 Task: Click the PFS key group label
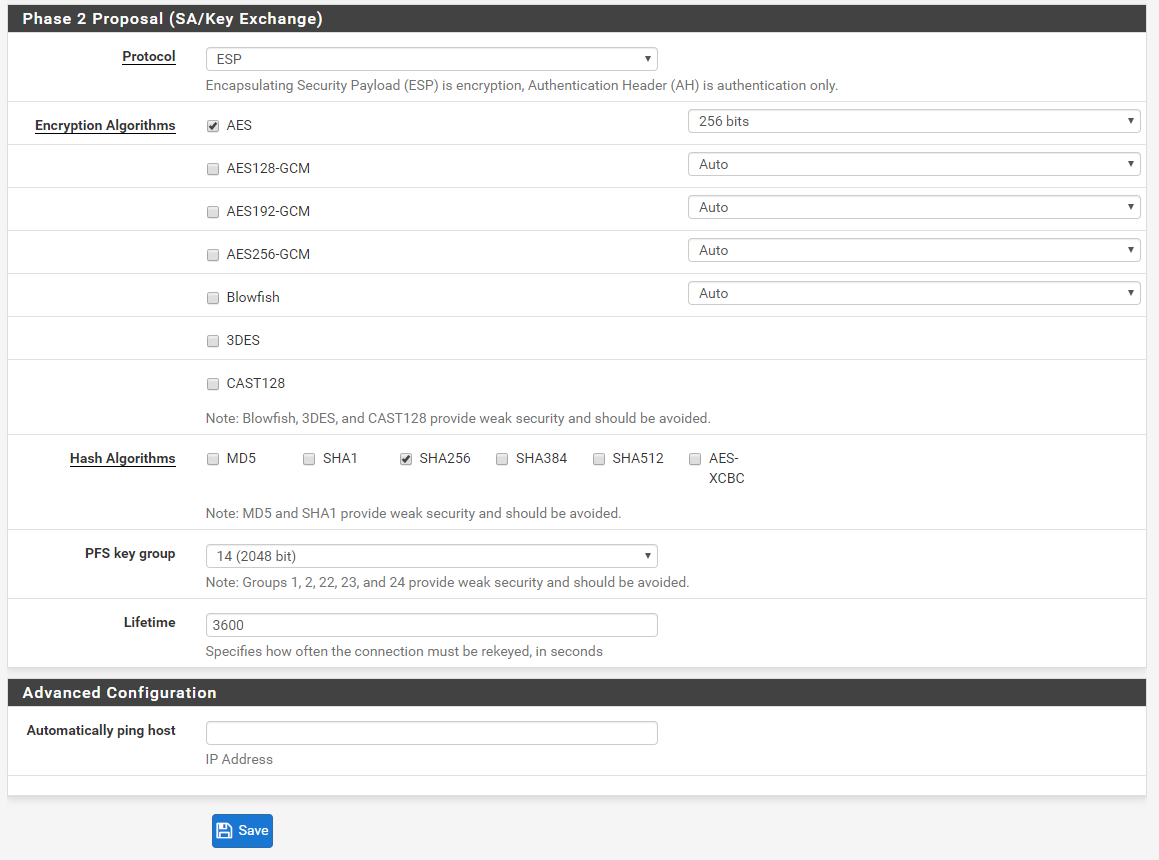[x=130, y=553]
